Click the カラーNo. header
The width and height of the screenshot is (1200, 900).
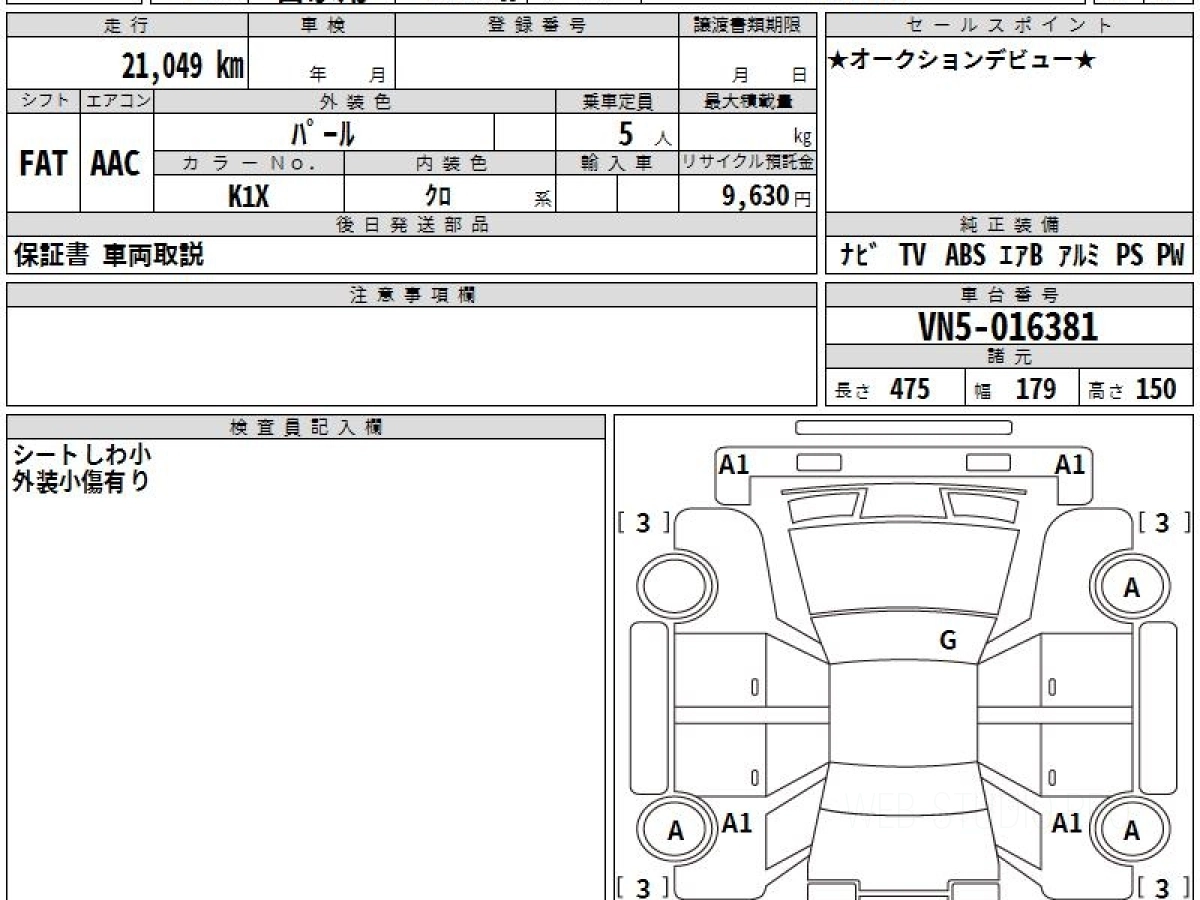(249, 163)
